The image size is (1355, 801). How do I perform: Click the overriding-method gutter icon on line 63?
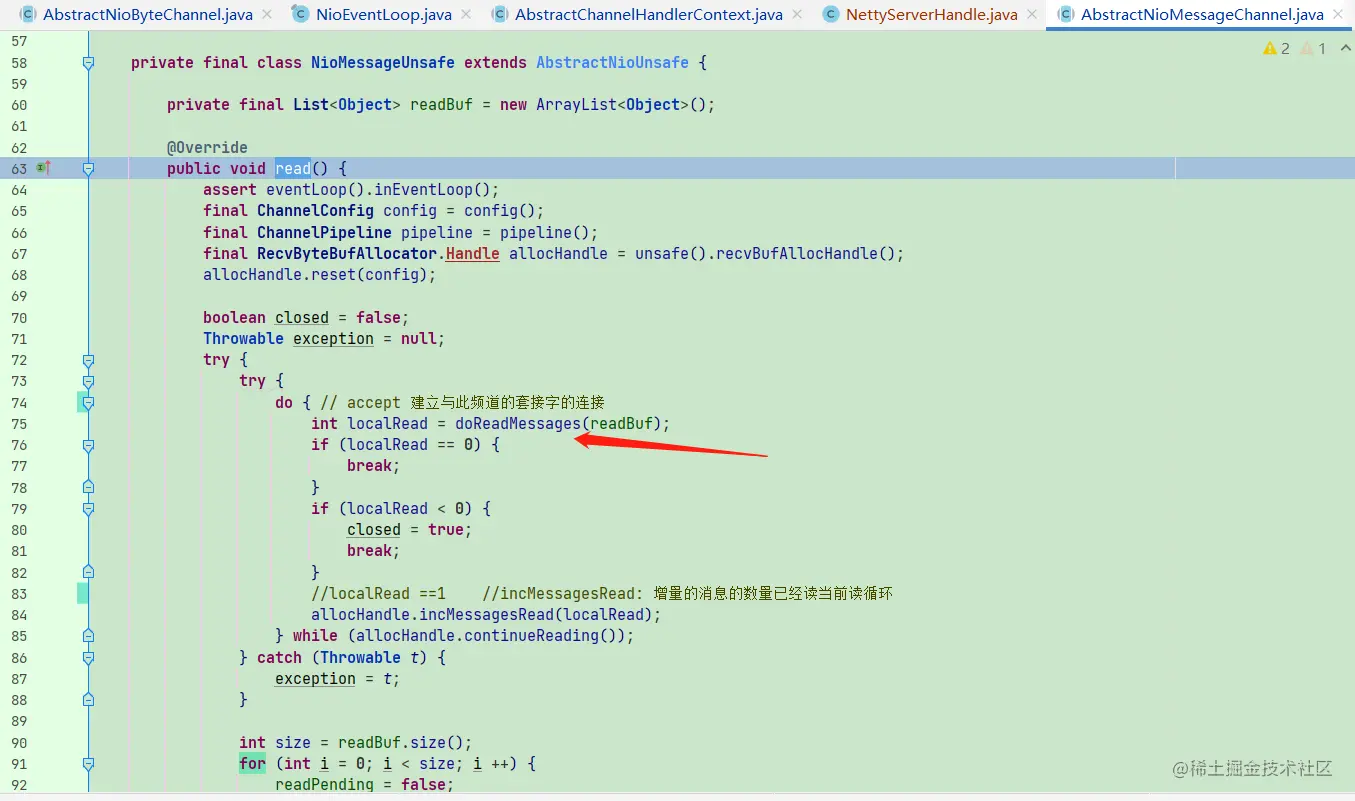click(43, 168)
